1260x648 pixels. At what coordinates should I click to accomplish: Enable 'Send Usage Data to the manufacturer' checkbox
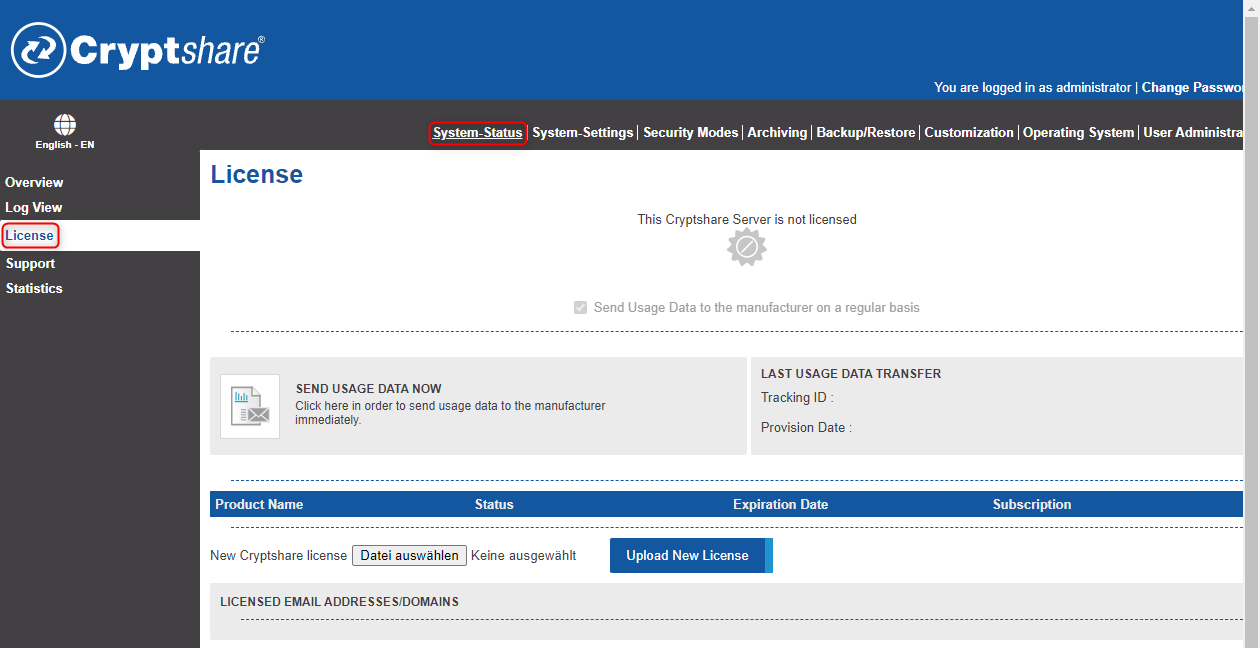tap(580, 307)
